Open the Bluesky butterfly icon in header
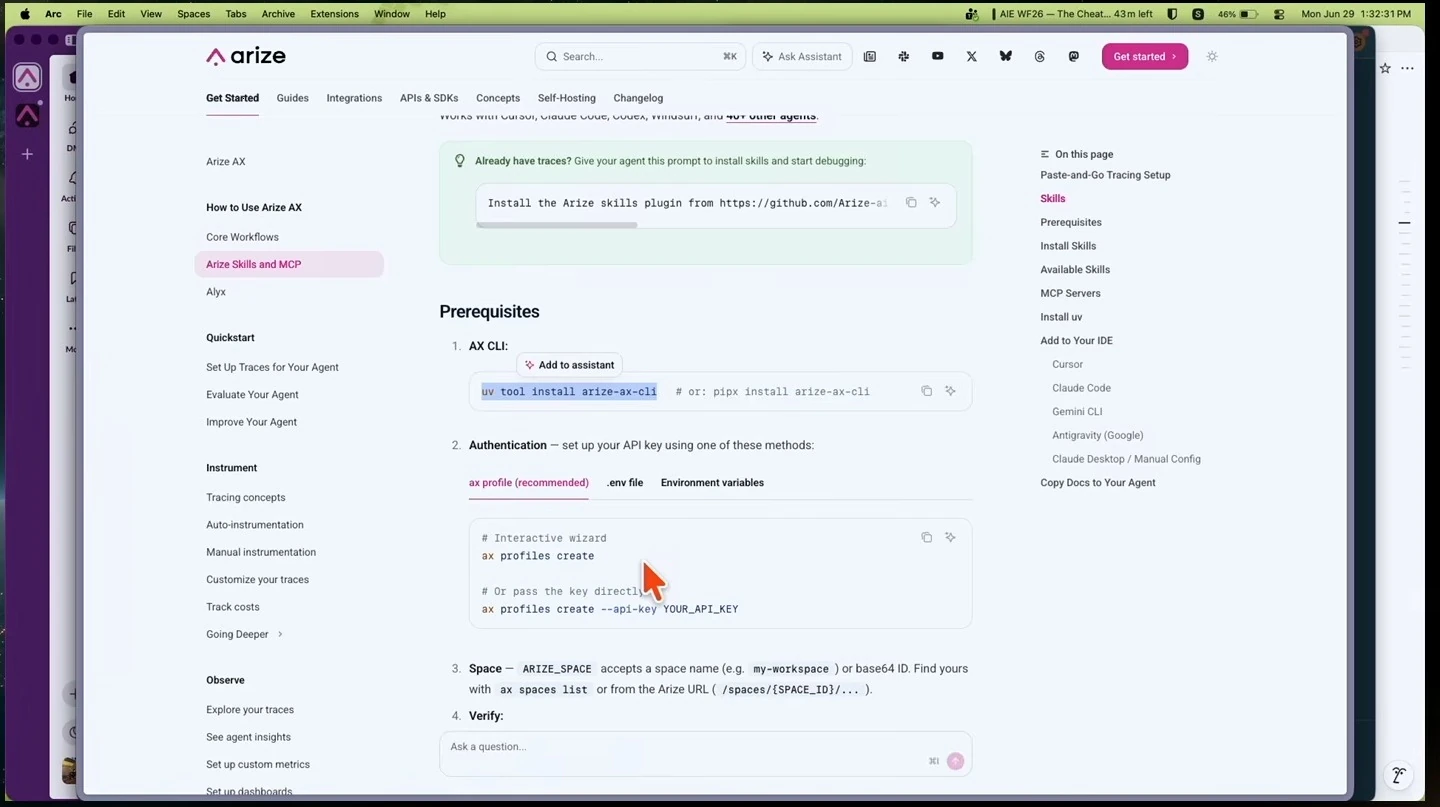Screen dimensions: 1440x807 [x=1005, y=56]
